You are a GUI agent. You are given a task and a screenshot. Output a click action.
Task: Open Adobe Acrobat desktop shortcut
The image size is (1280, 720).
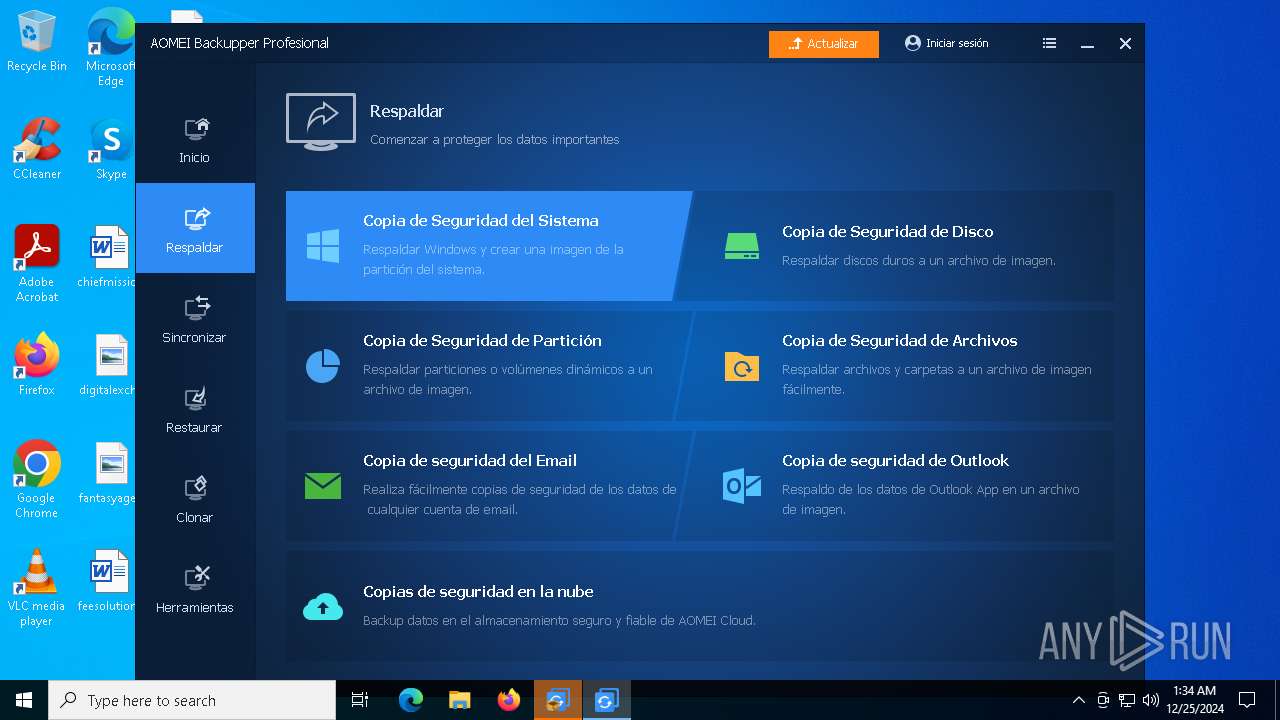click(x=37, y=264)
